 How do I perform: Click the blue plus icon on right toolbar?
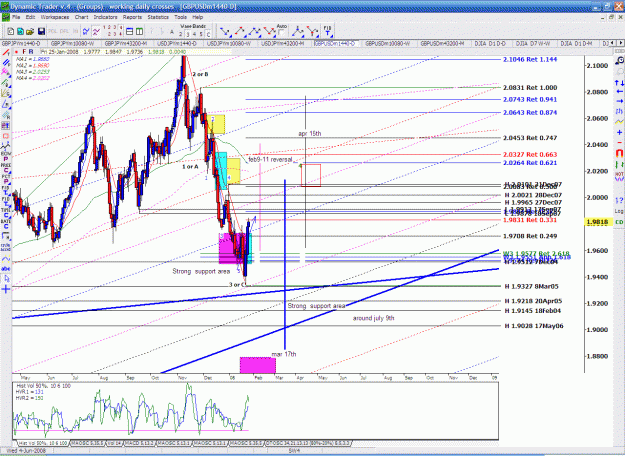click(x=619, y=132)
